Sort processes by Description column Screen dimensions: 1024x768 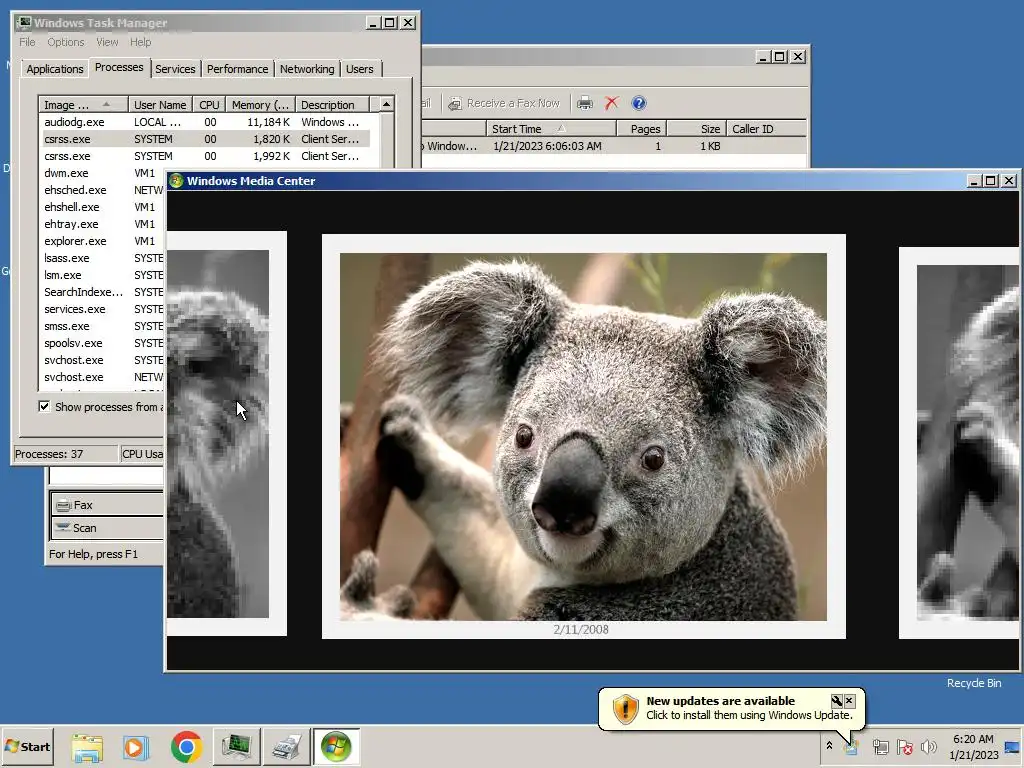pos(332,104)
